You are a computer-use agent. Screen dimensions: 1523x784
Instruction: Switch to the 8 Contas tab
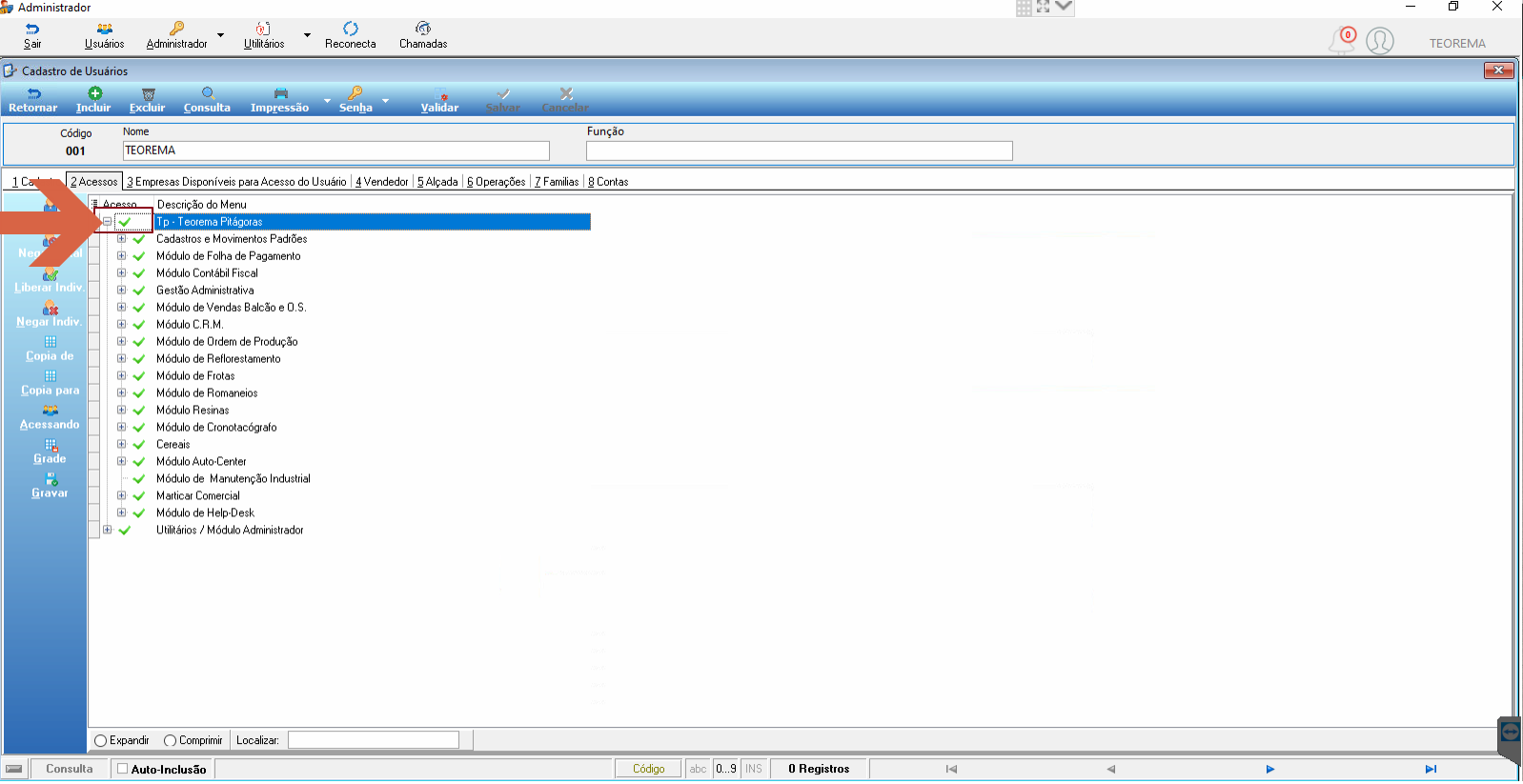pos(608,182)
